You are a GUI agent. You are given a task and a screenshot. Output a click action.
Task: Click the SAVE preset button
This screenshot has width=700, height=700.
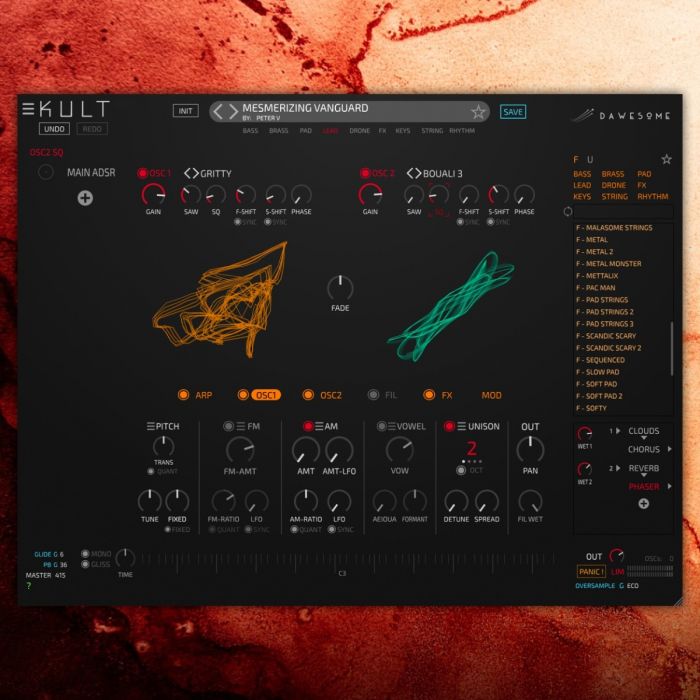click(513, 112)
